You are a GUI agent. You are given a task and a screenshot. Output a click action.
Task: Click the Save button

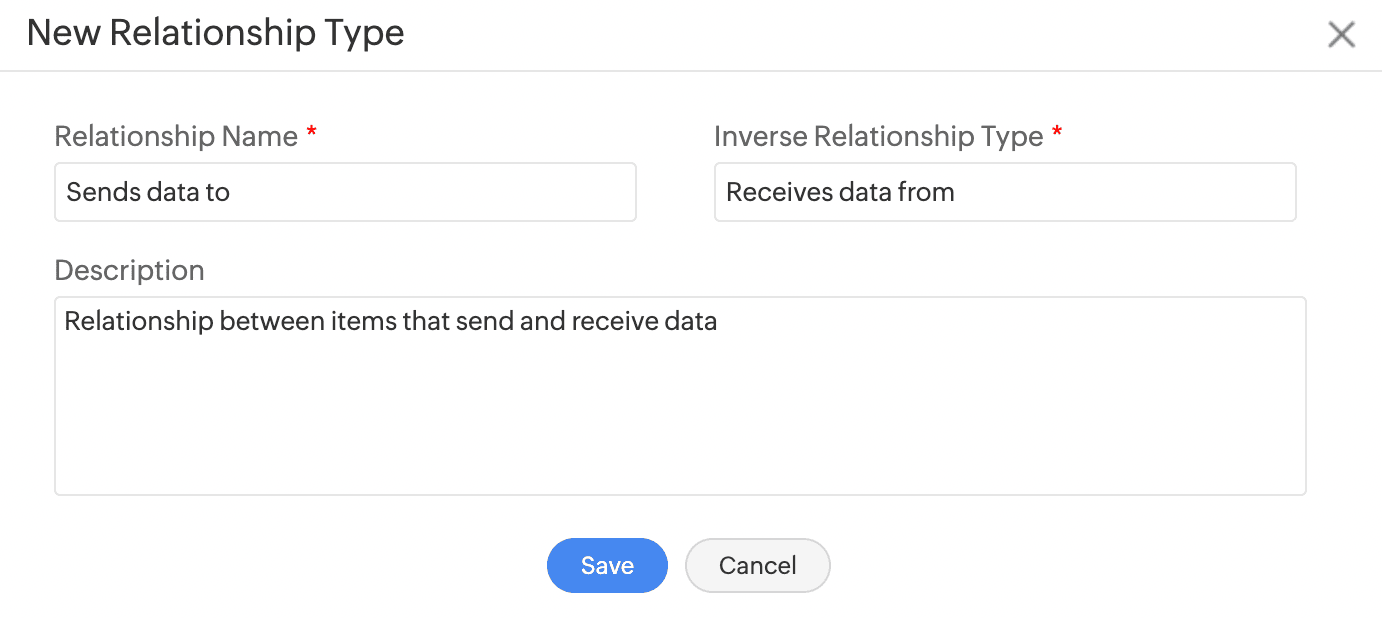(x=607, y=565)
